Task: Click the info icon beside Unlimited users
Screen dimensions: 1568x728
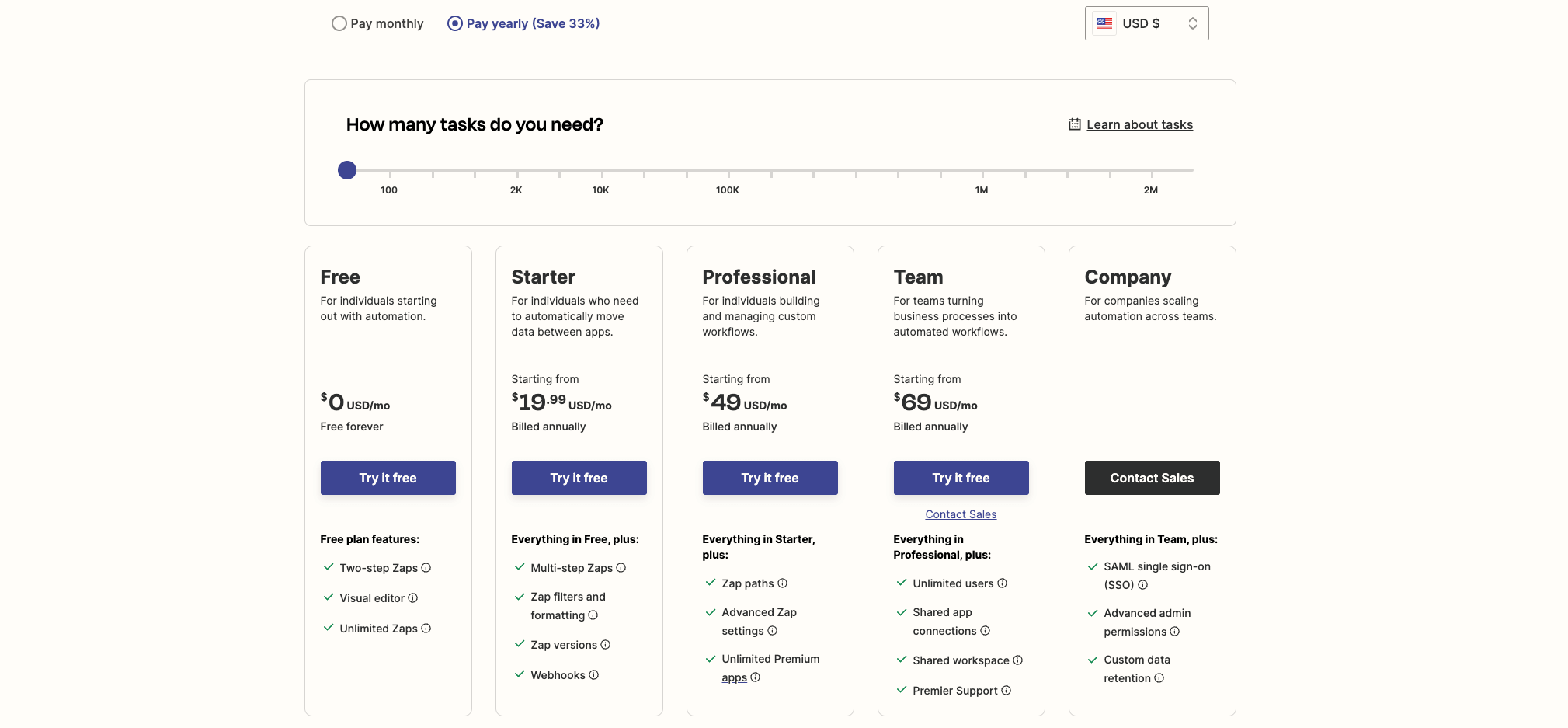Action: pos(1002,583)
